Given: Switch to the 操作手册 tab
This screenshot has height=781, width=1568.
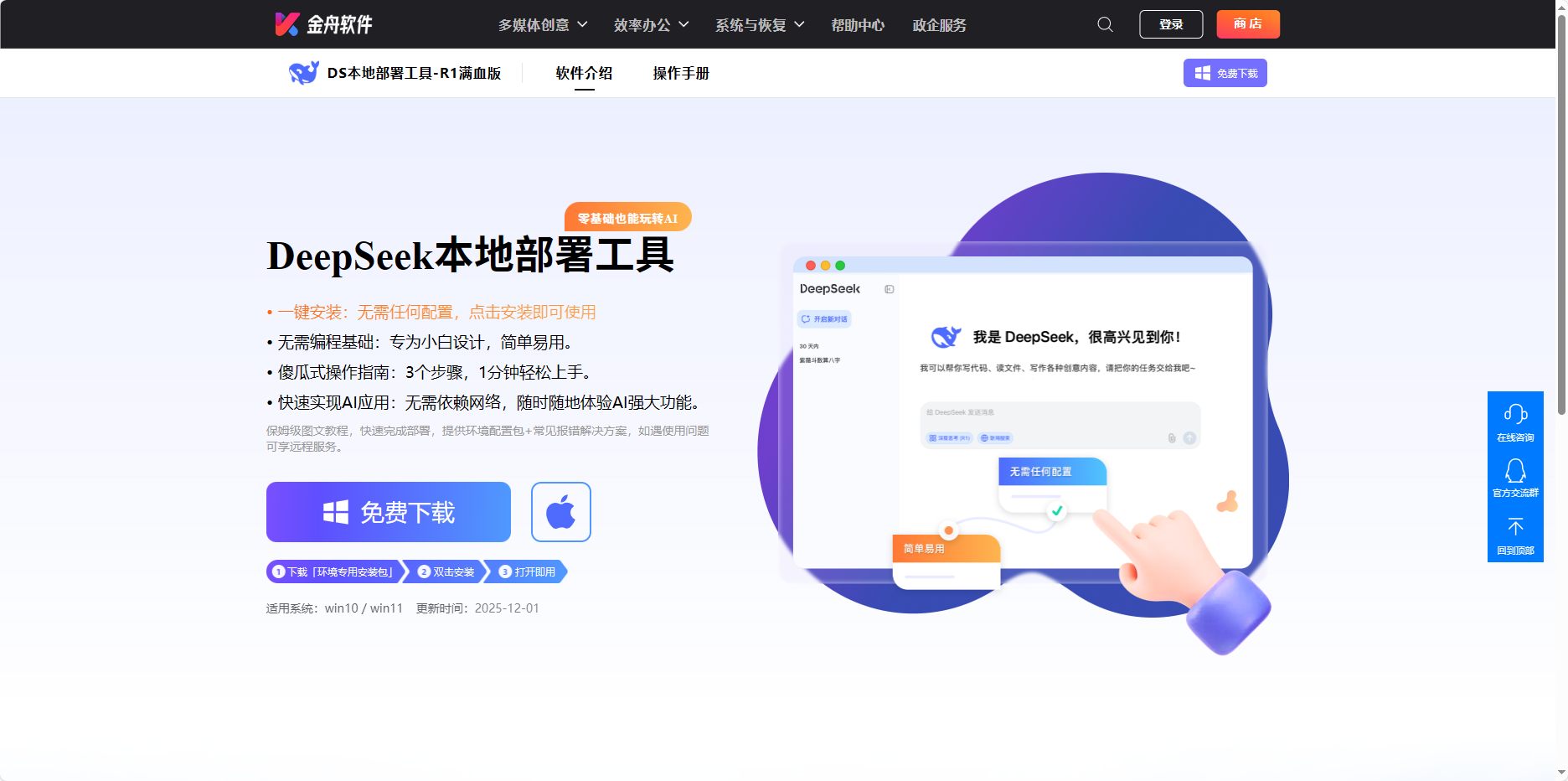Looking at the screenshot, I should click(679, 73).
